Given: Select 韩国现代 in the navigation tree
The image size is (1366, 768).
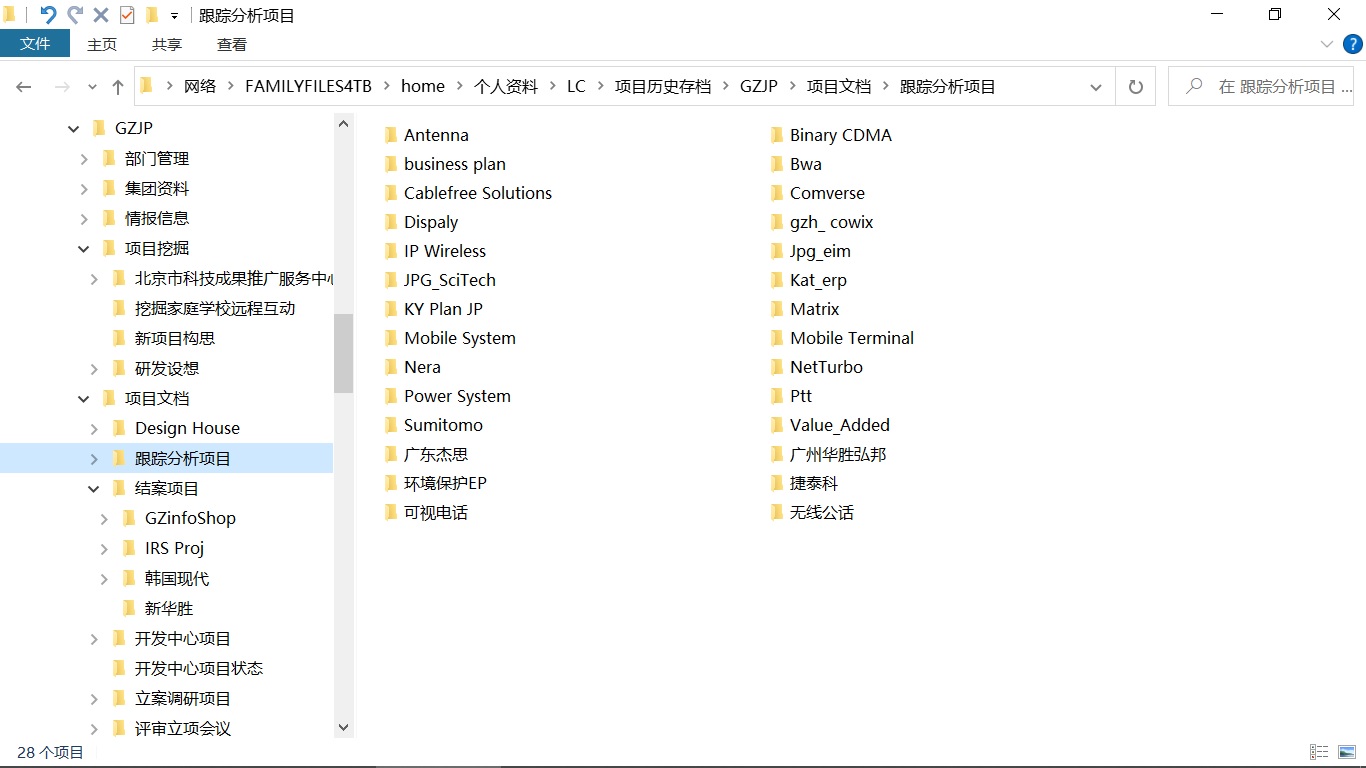Looking at the screenshot, I should pyautogui.click(x=177, y=578).
